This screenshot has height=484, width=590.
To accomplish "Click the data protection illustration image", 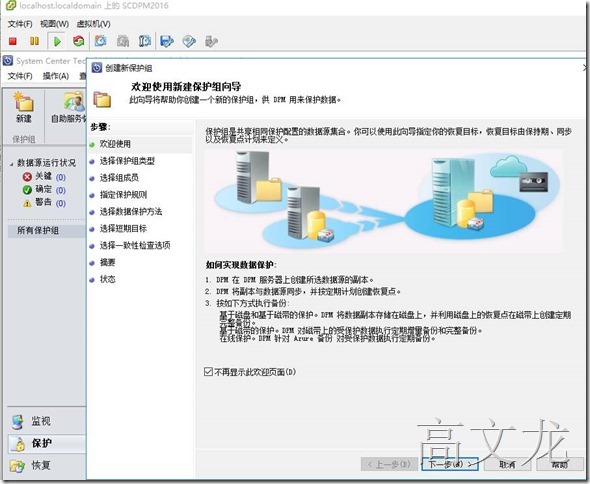I will [384, 200].
